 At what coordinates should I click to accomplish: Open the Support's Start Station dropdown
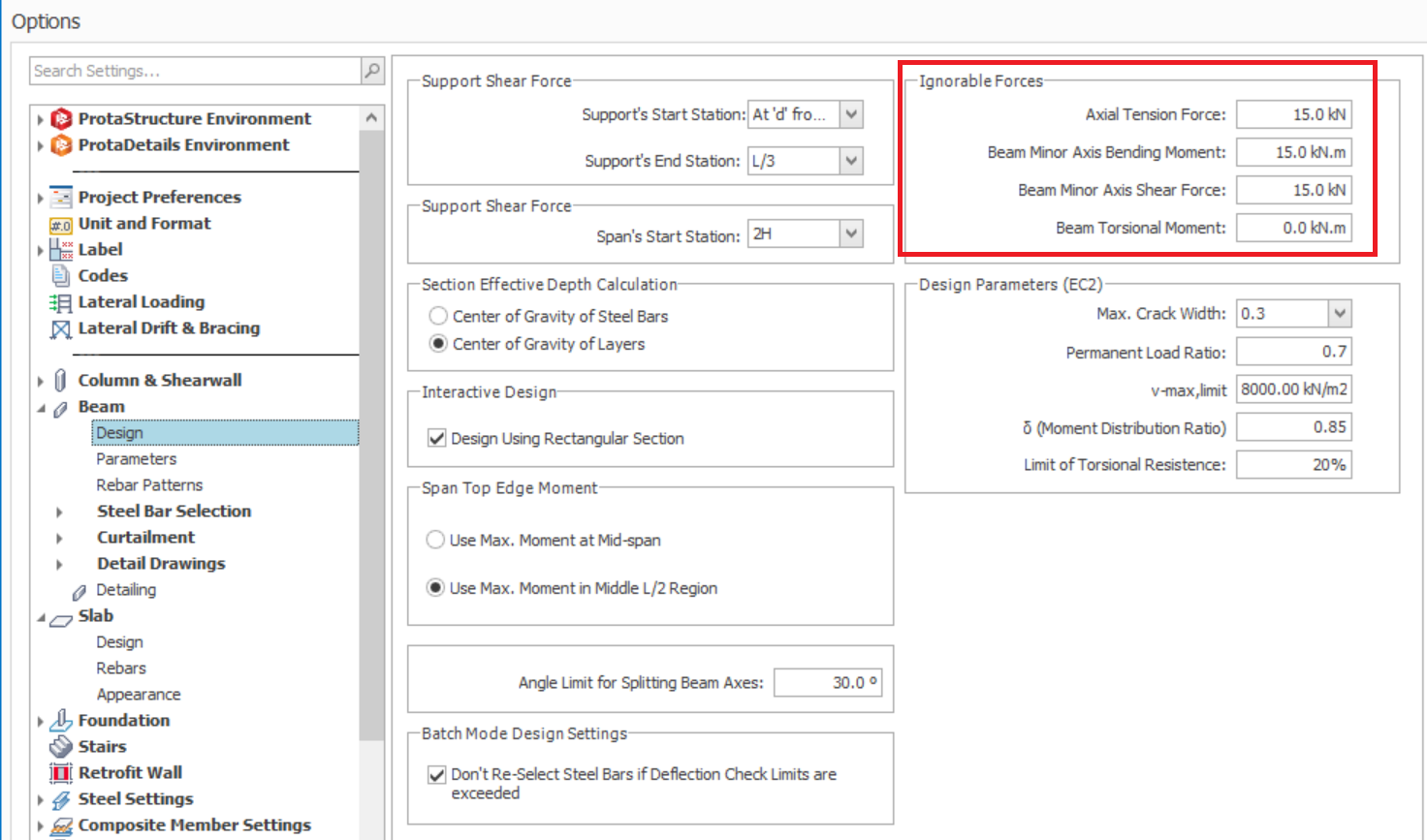[850, 114]
